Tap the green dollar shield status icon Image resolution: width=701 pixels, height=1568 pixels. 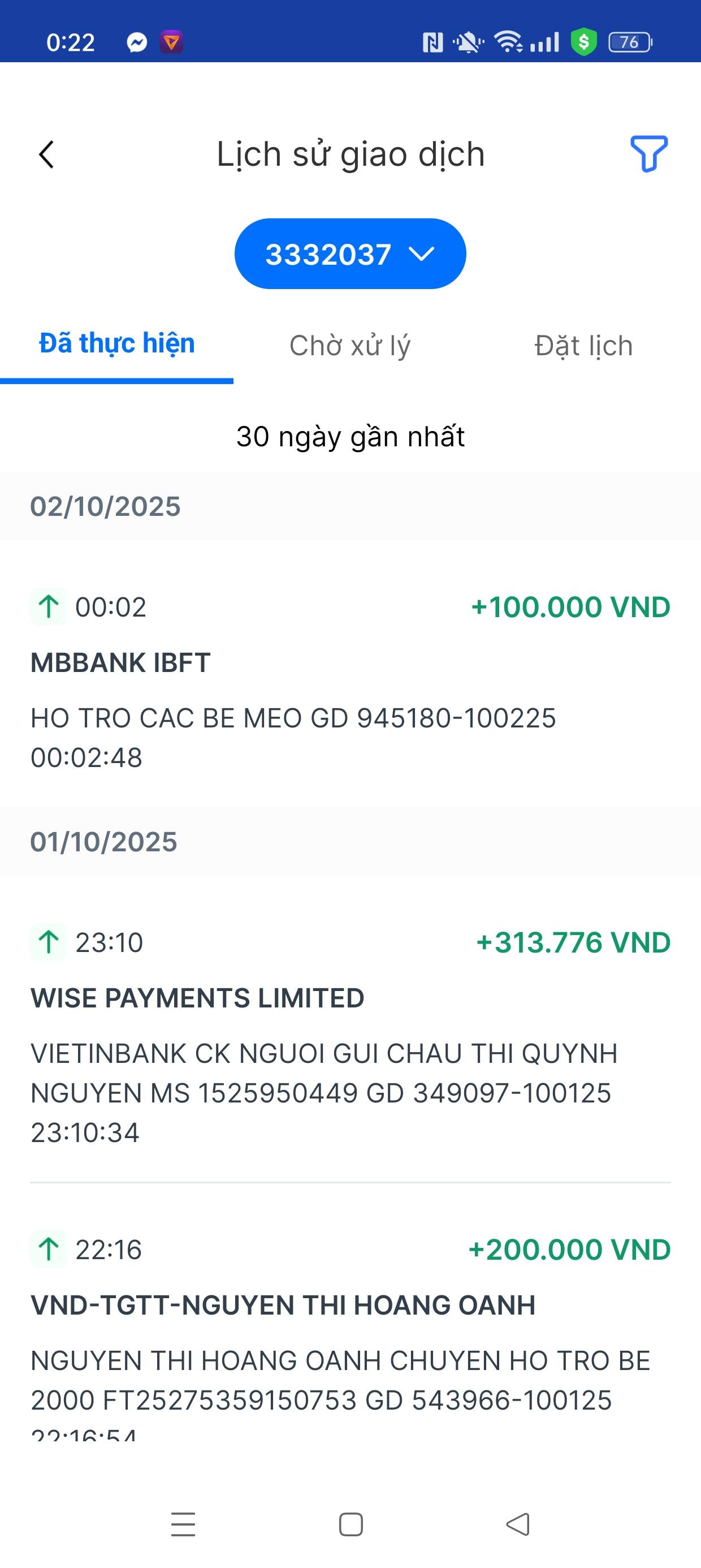[583, 42]
